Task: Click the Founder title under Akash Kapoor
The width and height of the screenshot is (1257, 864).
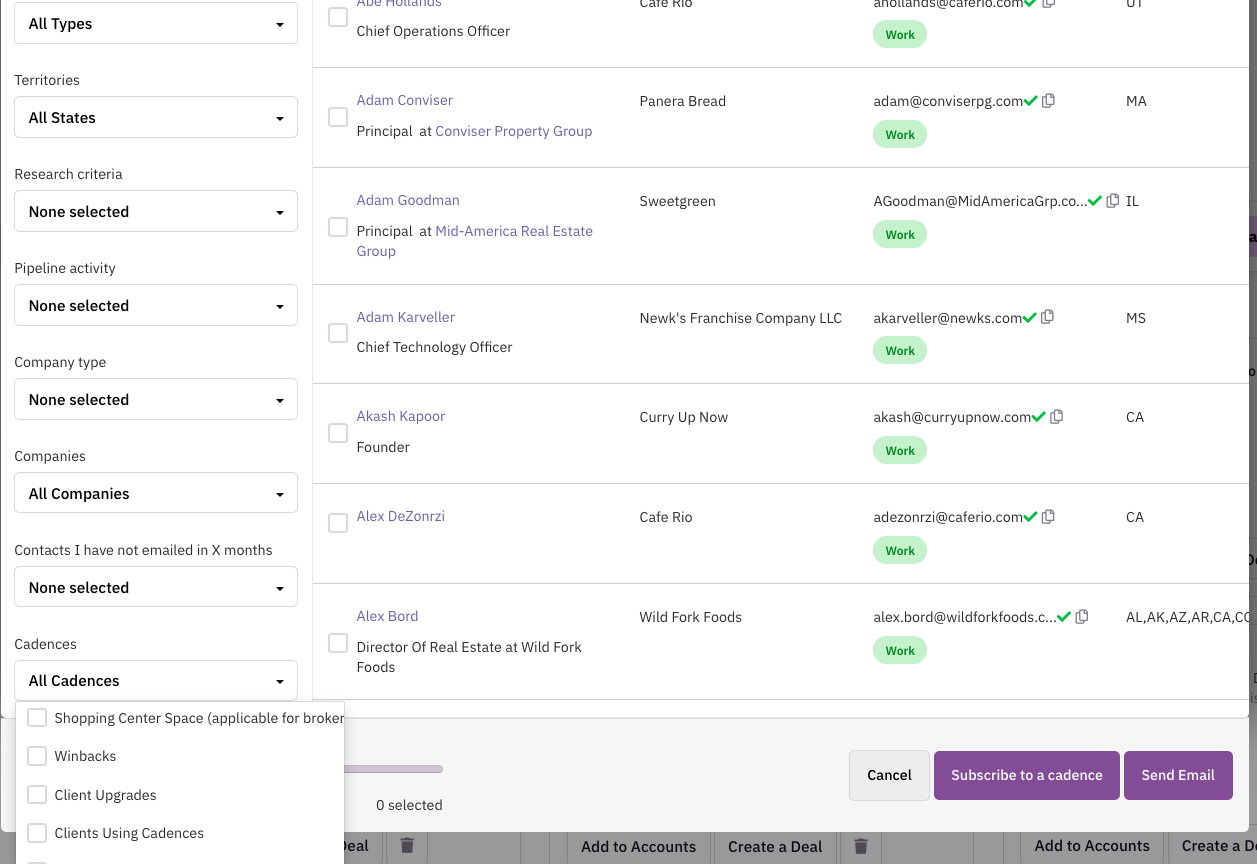Action: coord(383,447)
